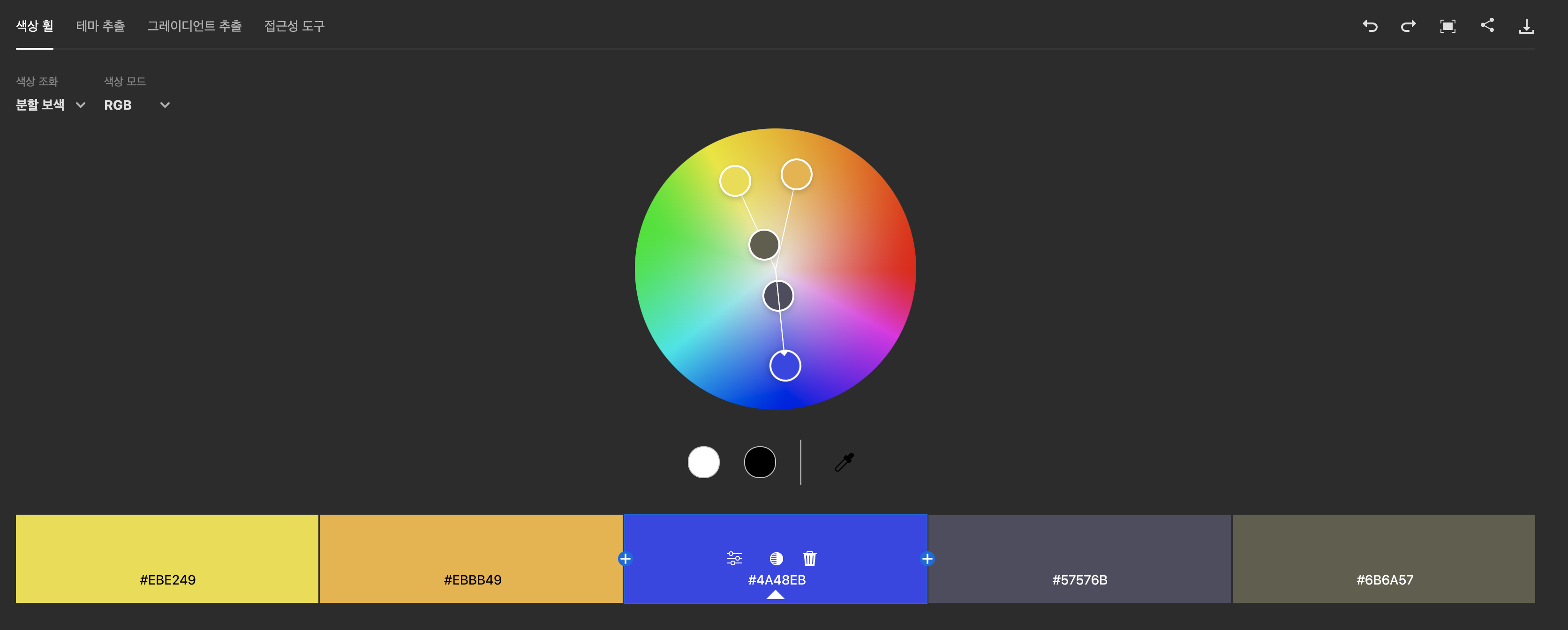Screen dimensions: 1568x630
Task: Add color right of #4A48EB swatch
Action: (927, 559)
